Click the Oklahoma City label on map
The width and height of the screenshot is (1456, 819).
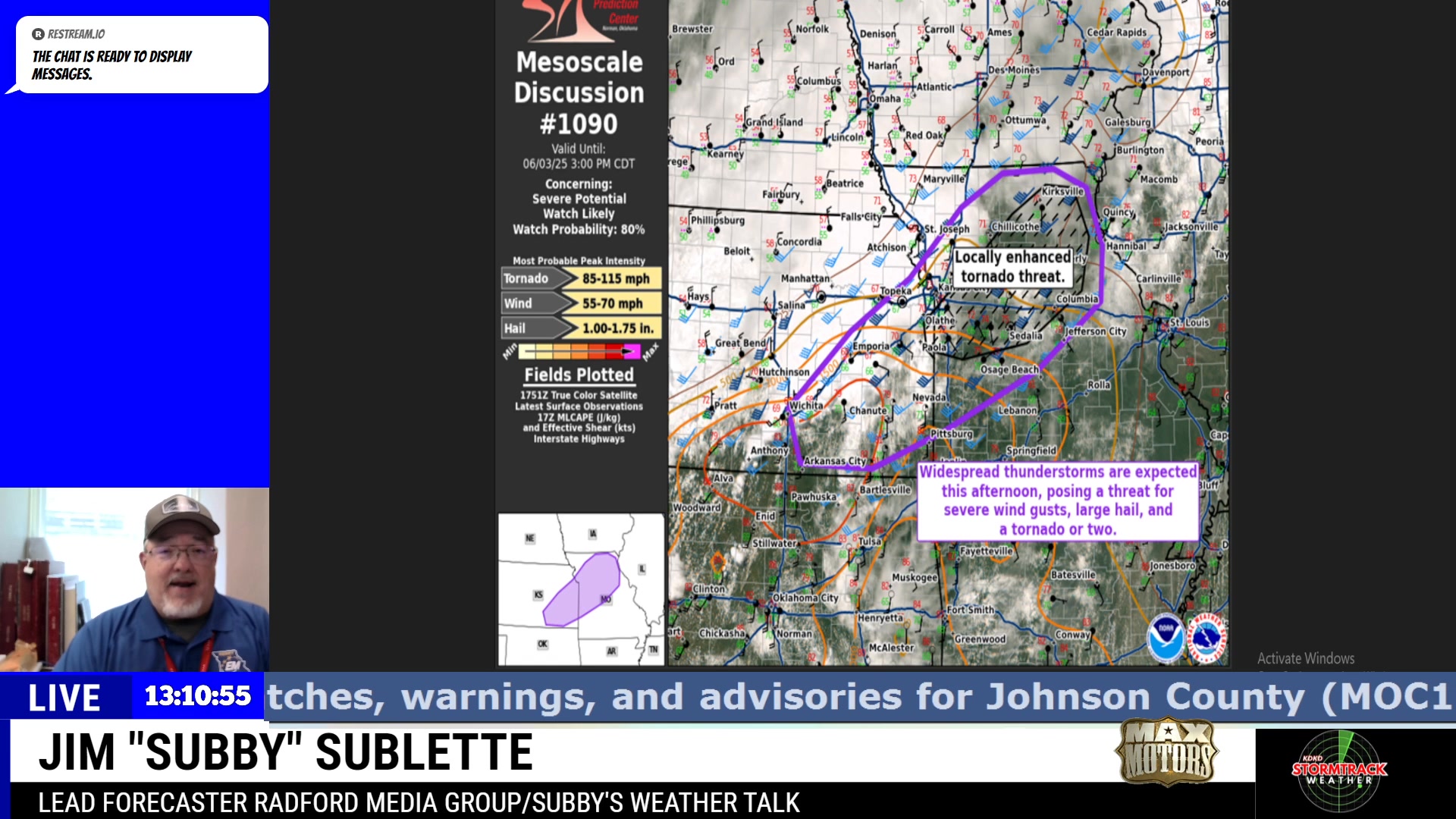tap(805, 598)
